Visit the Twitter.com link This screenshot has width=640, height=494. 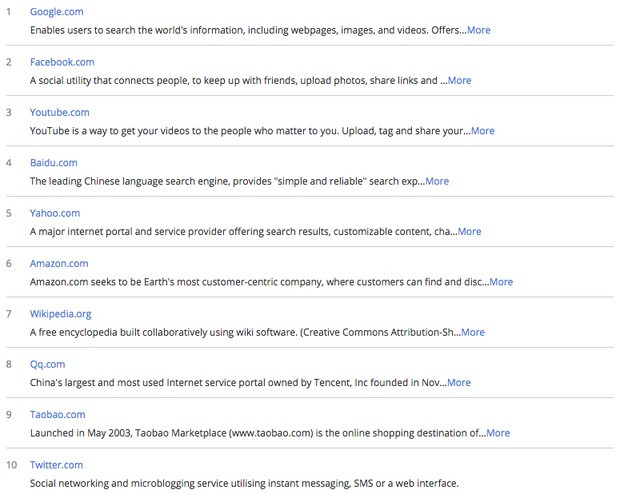pos(56,465)
